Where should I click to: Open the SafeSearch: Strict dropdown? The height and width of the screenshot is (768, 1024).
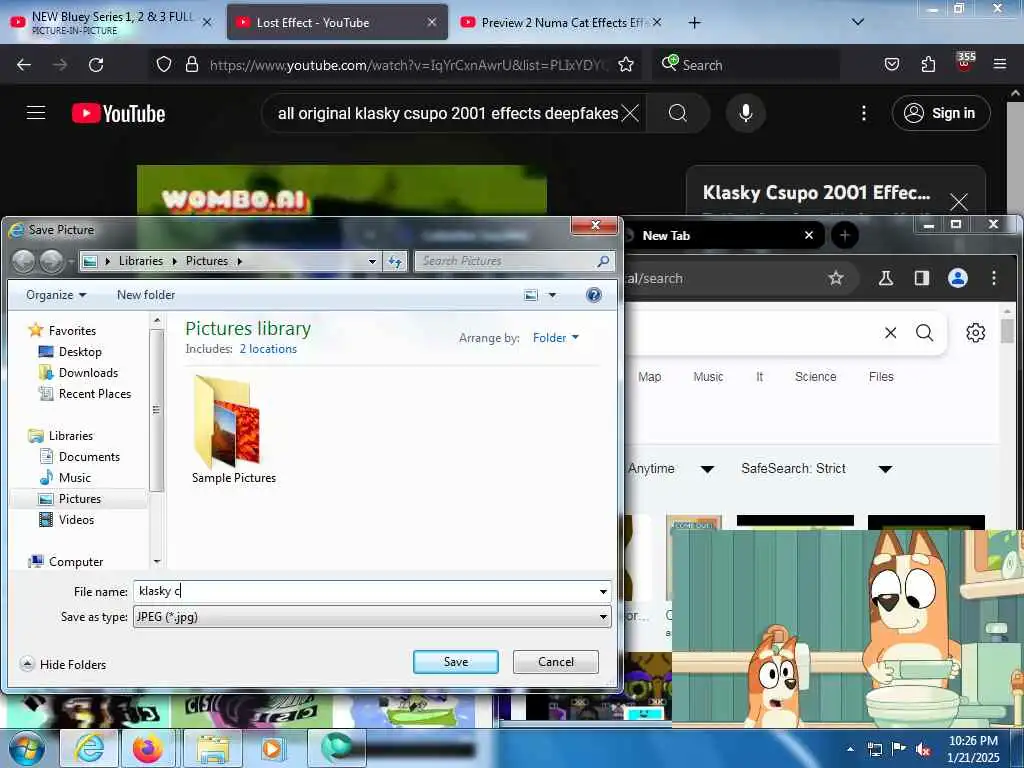tap(816, 469)
